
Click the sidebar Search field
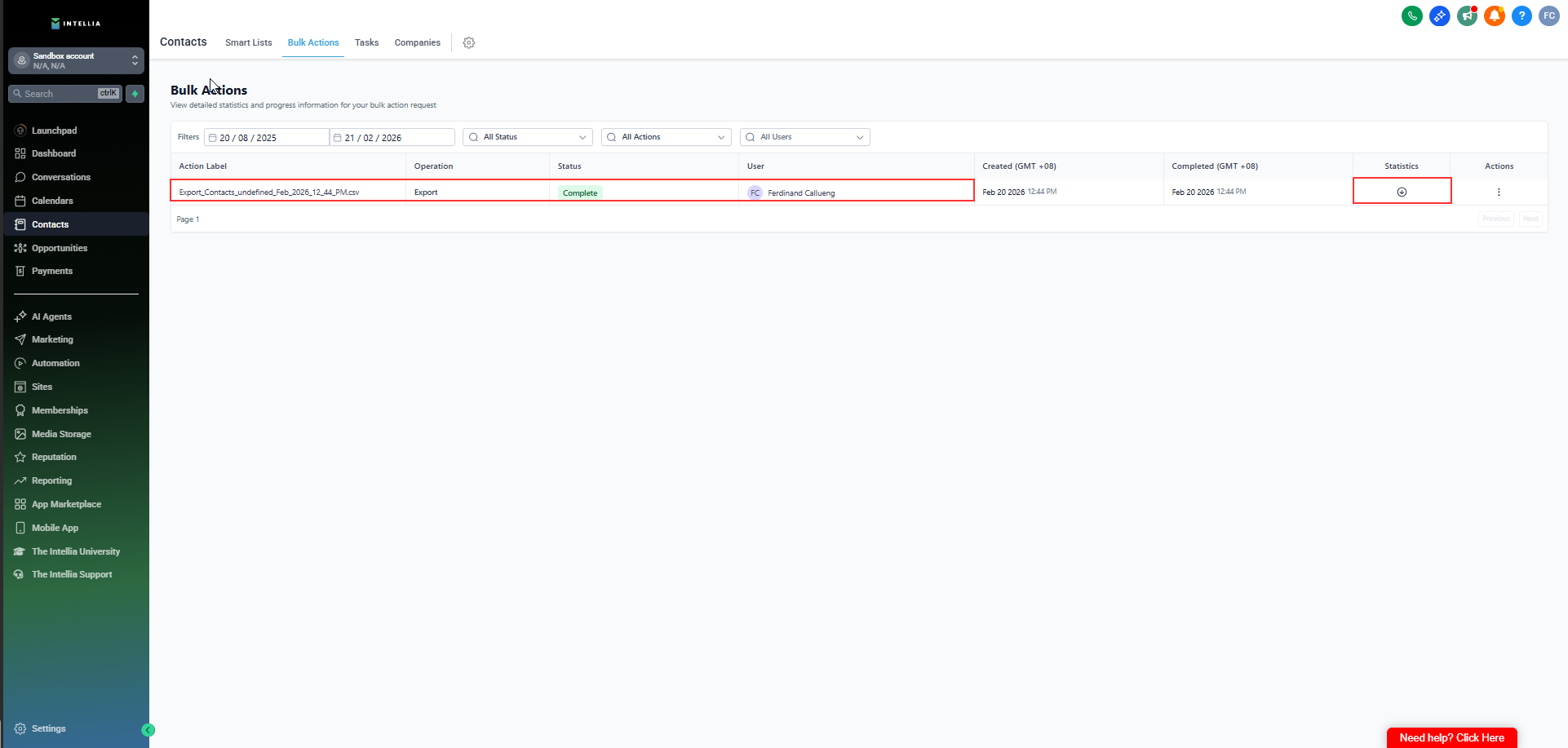[x=65, y=94]
